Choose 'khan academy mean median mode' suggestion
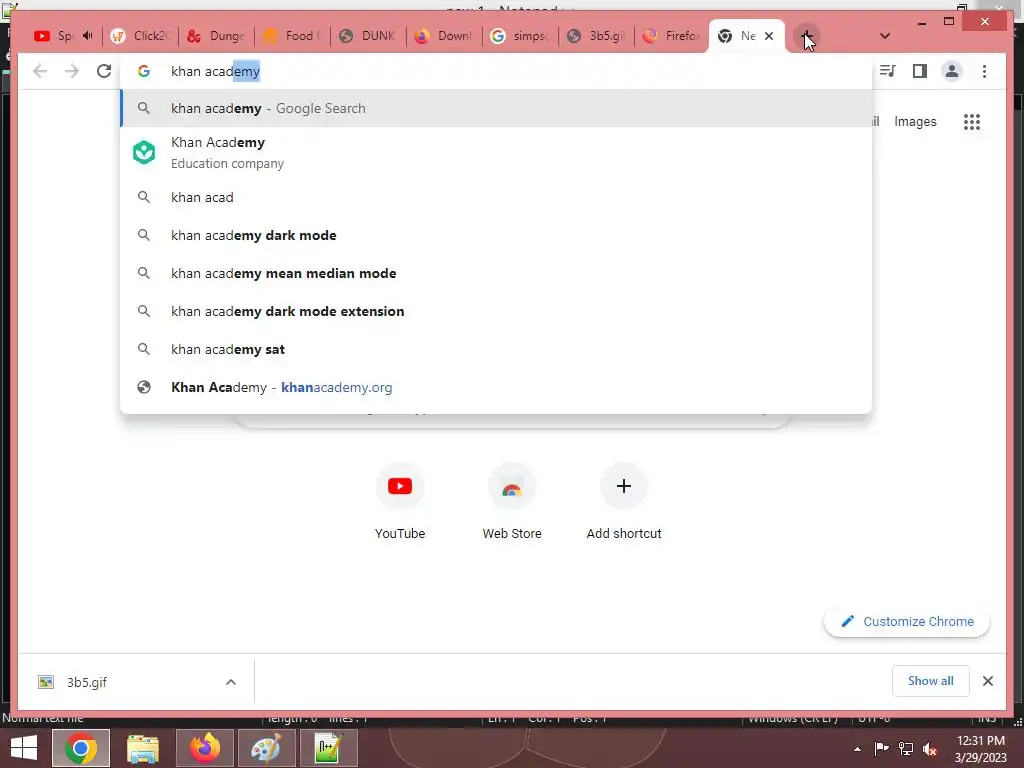This screenshot has width=1024, height=768. [496, 273]
